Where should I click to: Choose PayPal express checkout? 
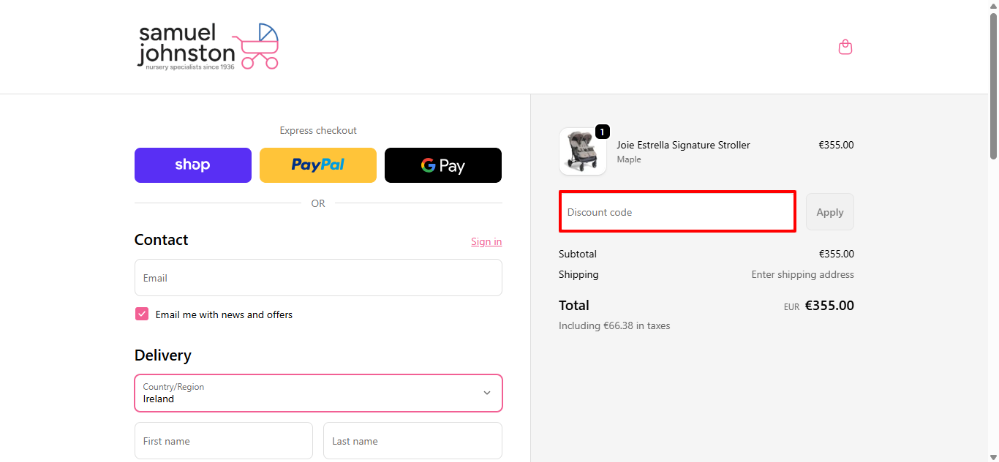318,165
